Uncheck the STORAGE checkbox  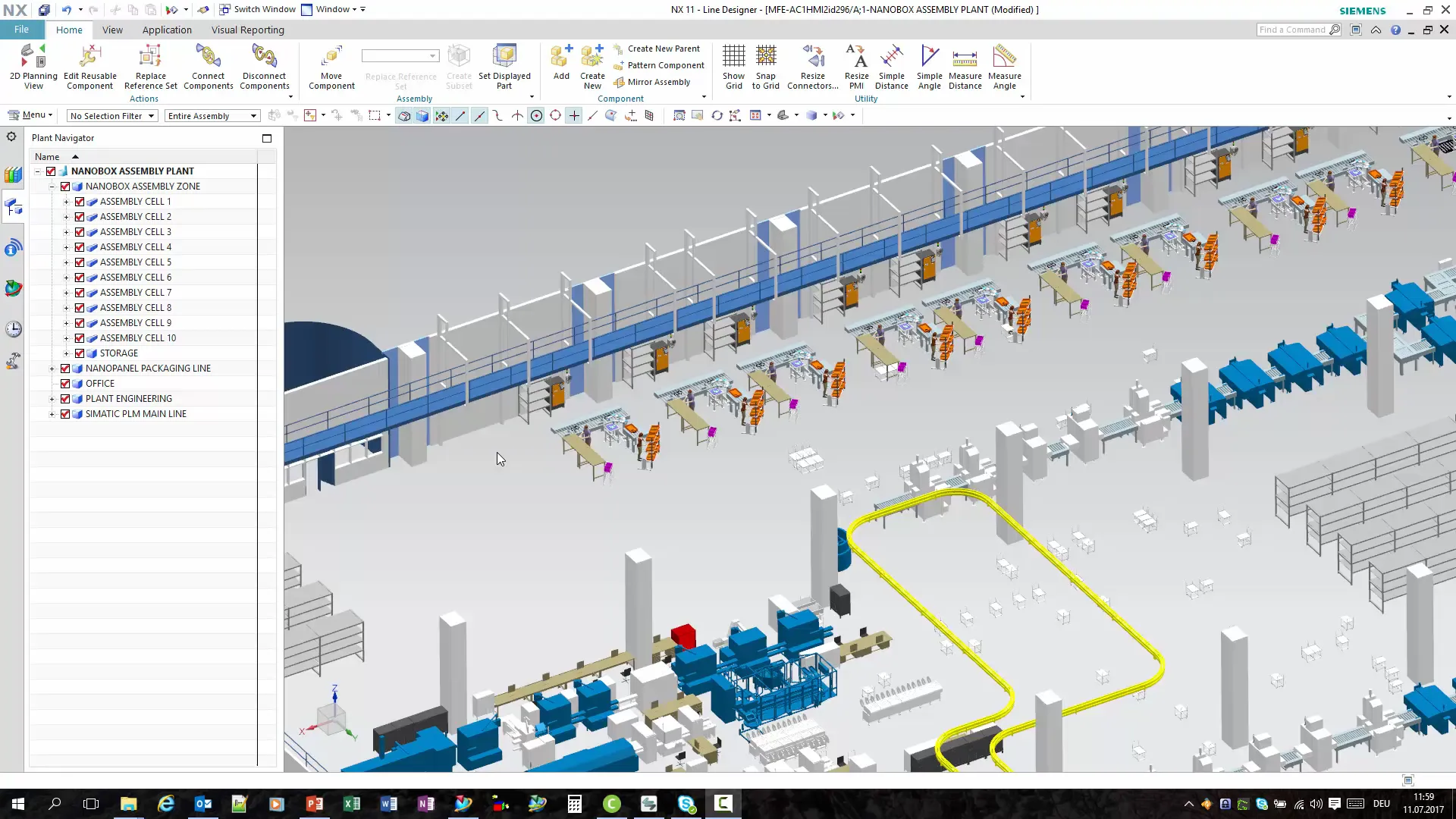[80, 353]
